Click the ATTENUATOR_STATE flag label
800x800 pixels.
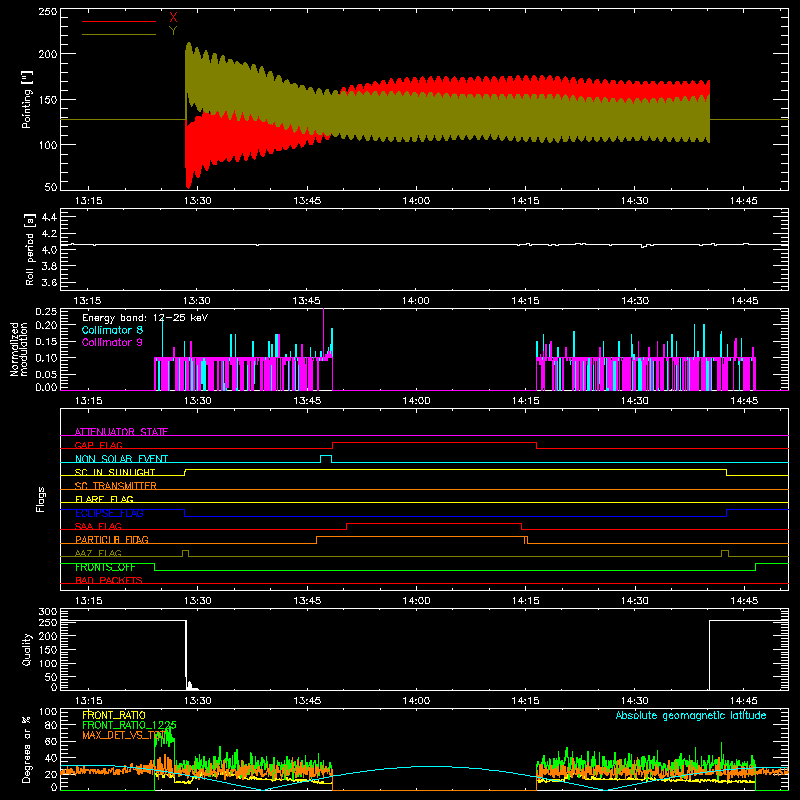click(121, 432)
